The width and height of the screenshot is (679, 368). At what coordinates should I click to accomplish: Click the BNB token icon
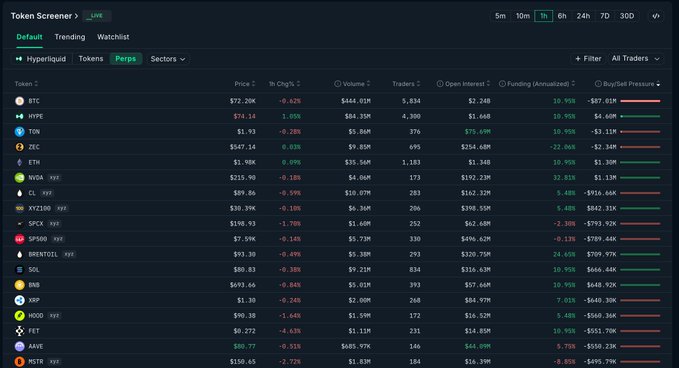coord(19,285)
